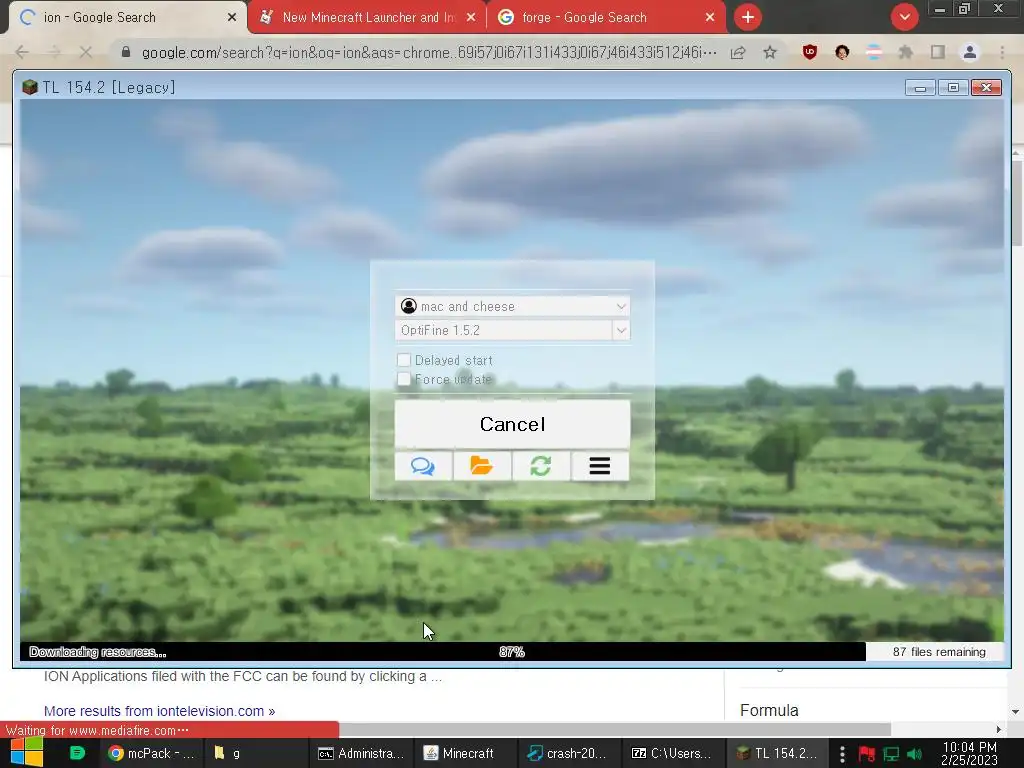Switch to the 'ion - Google Search' tab

pos(127,17)
